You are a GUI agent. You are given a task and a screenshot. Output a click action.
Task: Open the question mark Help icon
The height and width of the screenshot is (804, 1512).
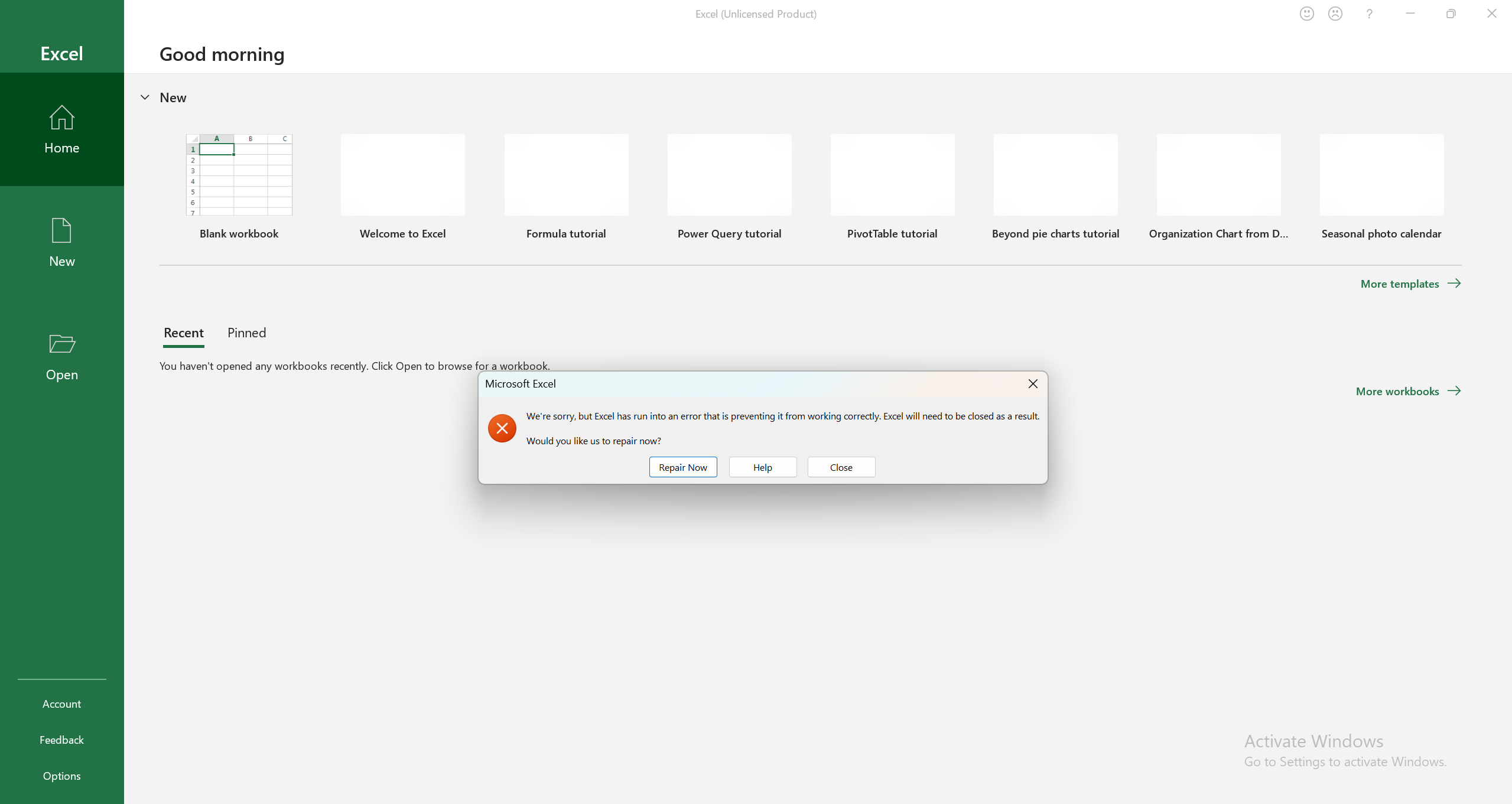coord(1369,14)
